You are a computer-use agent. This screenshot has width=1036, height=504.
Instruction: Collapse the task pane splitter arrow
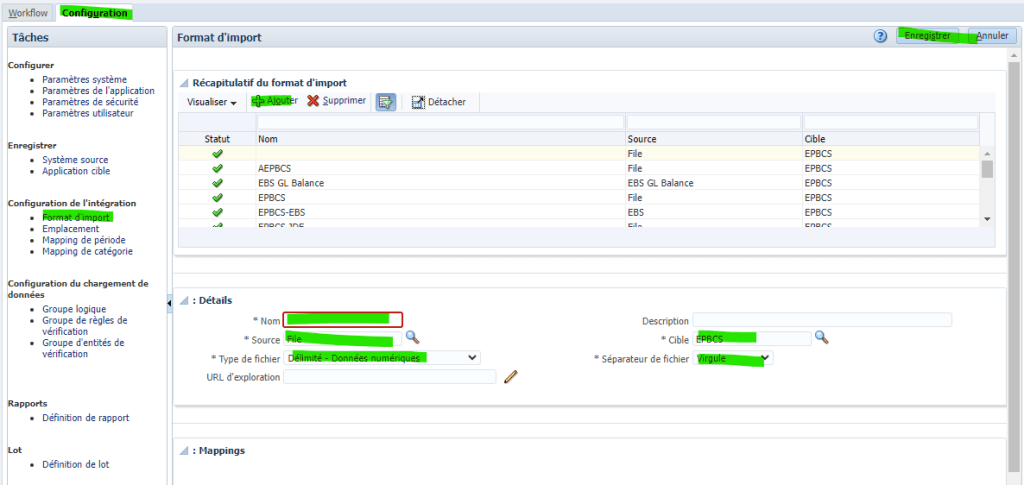(169, 303)
